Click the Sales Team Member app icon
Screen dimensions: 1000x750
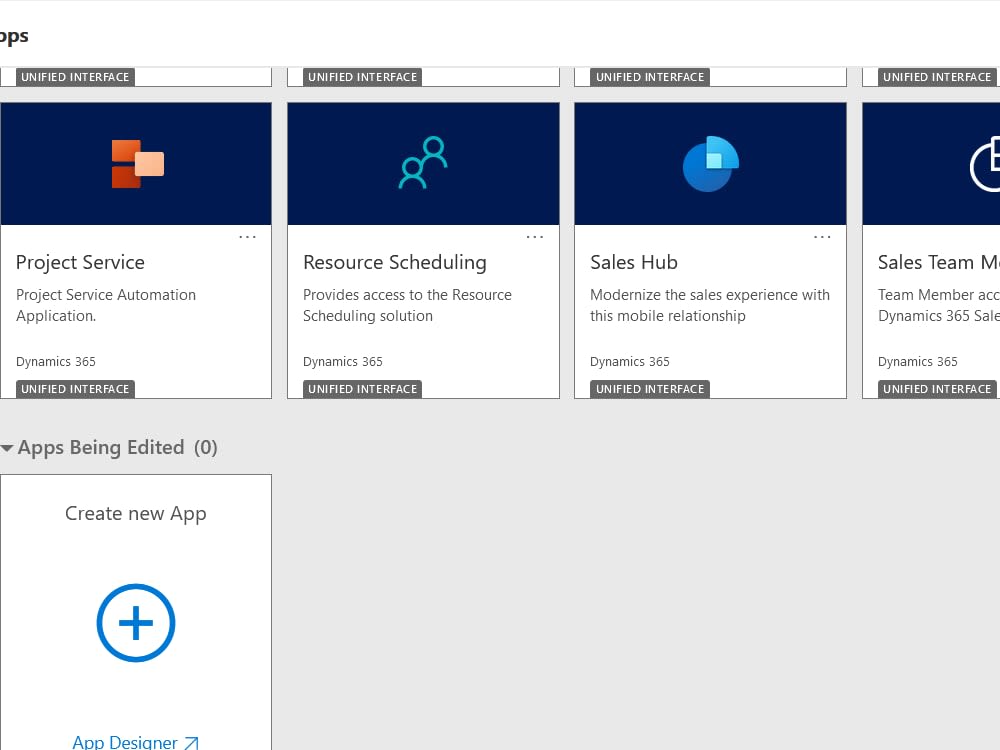[x=986, y=165]
